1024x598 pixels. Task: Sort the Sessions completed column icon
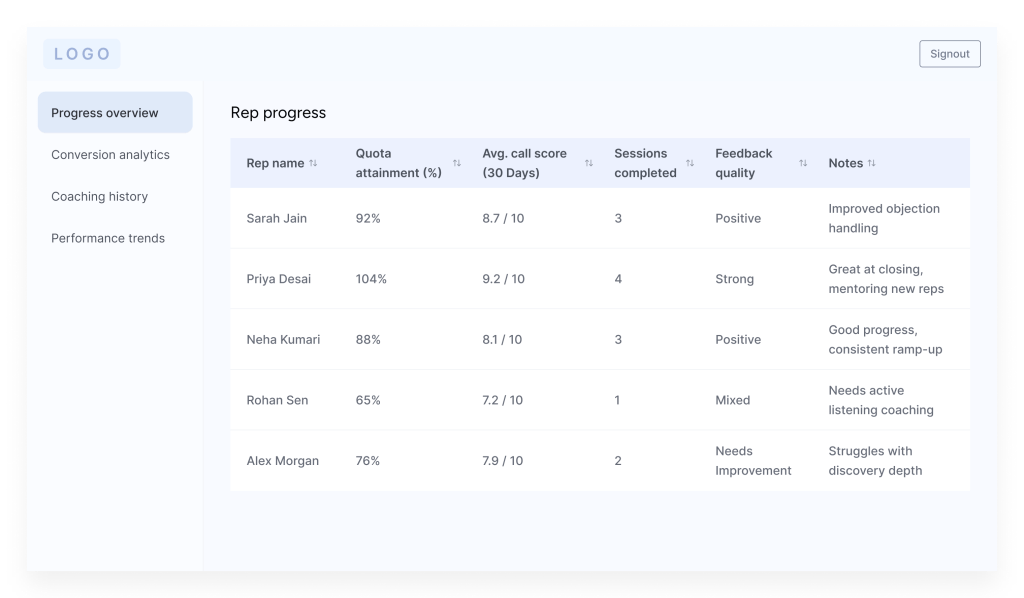pyautogui.click(x=690, y=163)
